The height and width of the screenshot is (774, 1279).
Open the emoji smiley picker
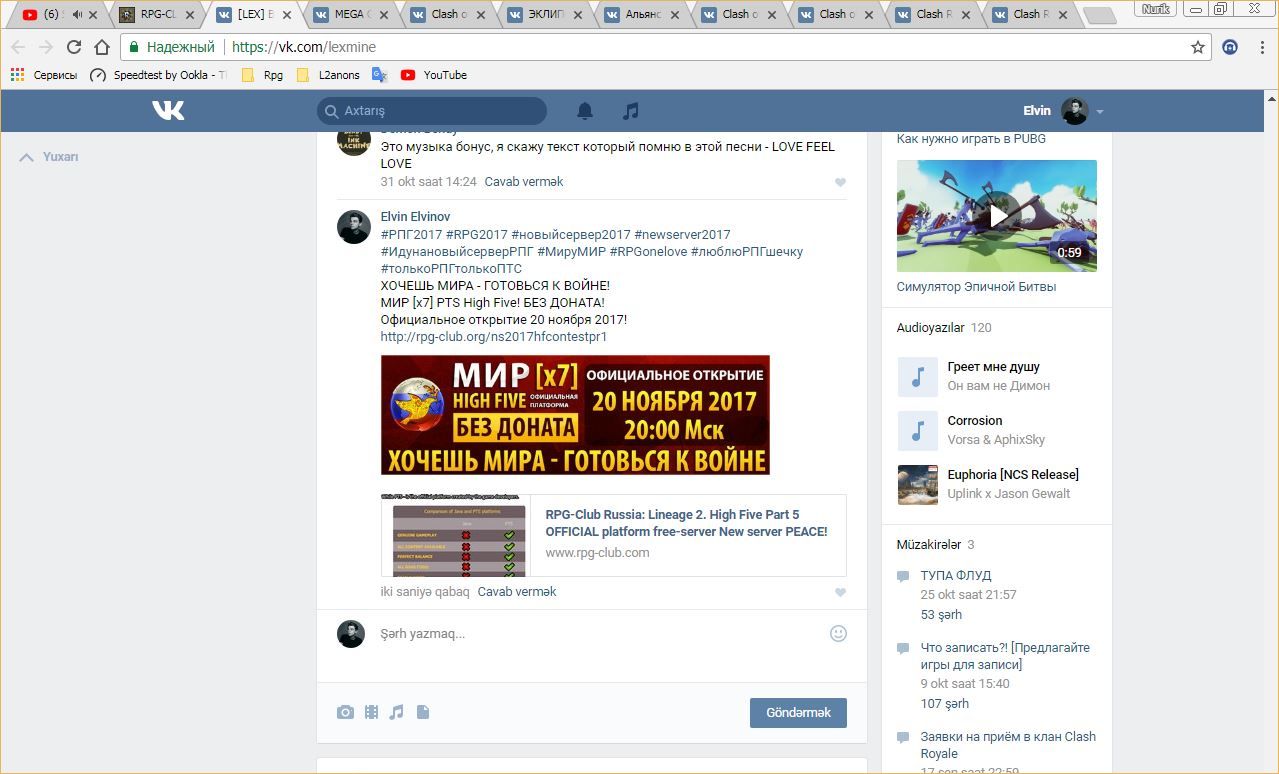[838, 633]
